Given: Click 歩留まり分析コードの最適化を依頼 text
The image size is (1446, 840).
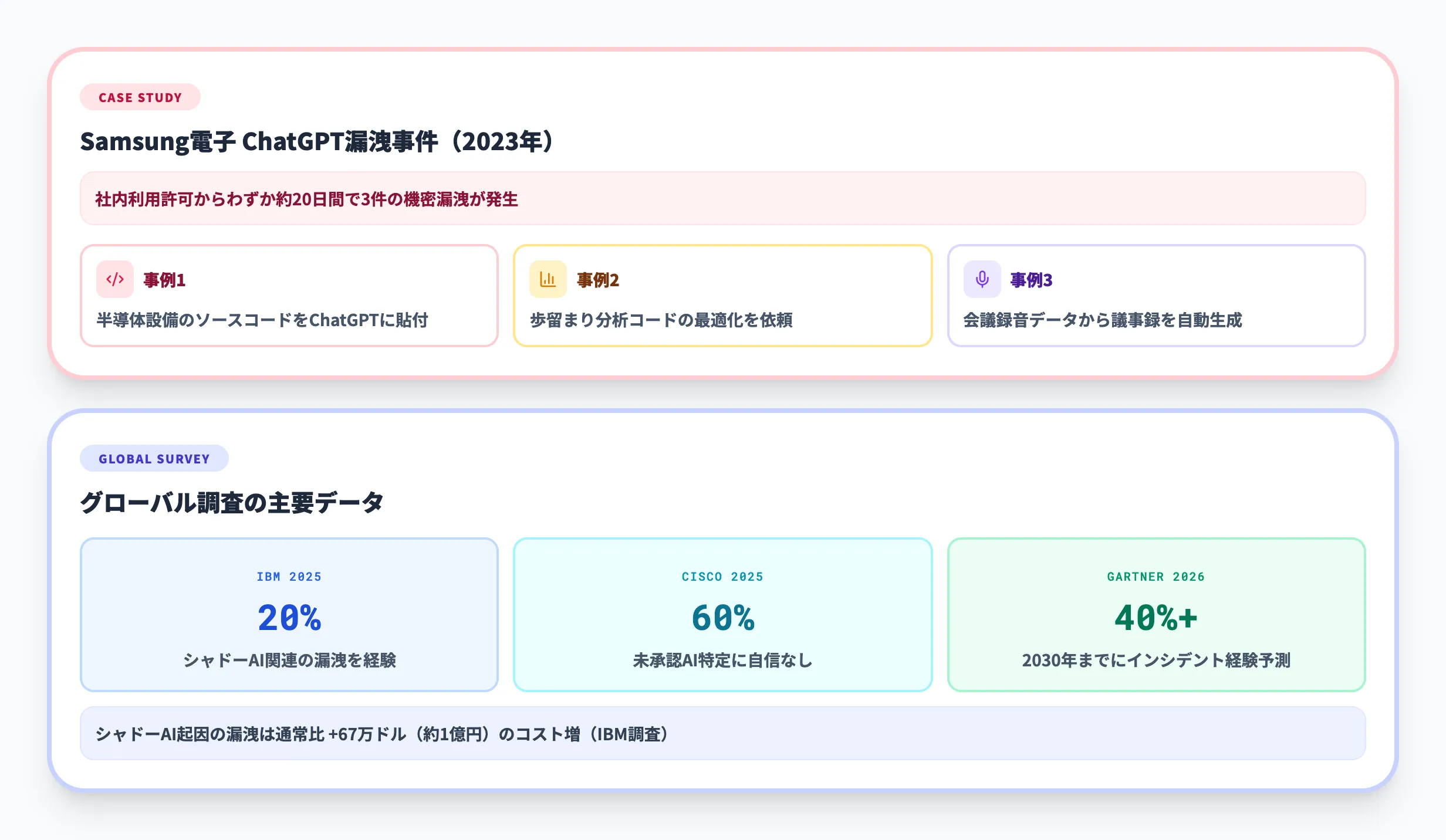Looking at the screenshot, I should (661, 320).
